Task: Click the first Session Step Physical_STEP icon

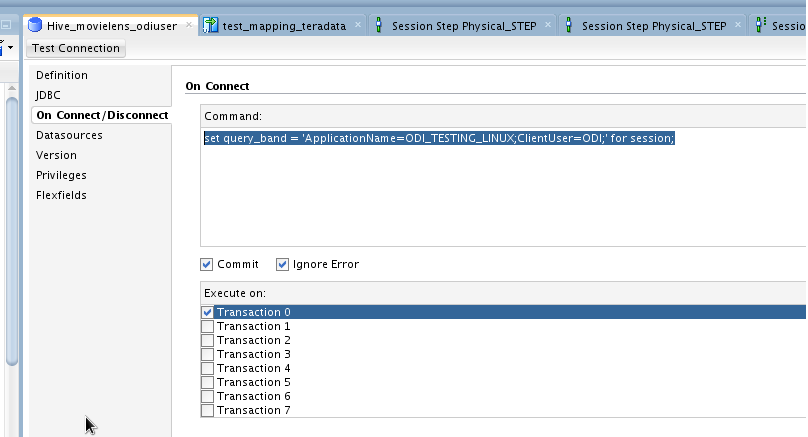Action: coord(379,26)
